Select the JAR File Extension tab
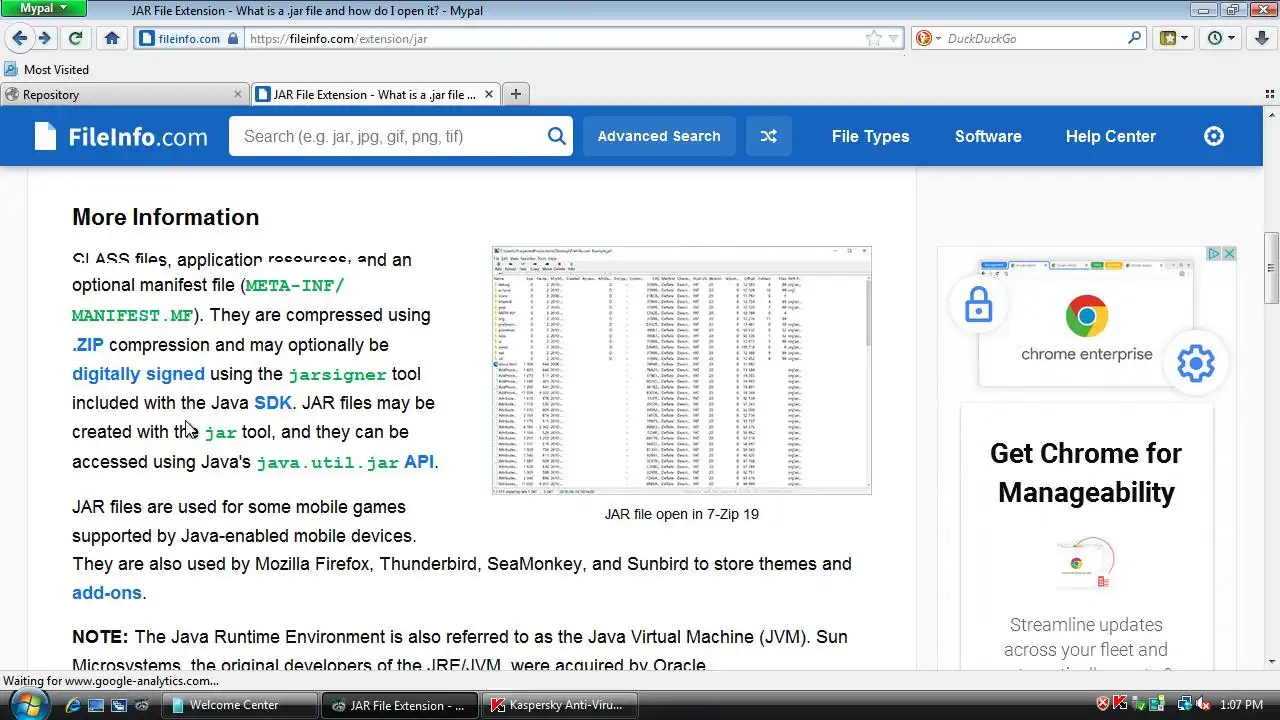Viewport: 1280px width, 720px height. pyautogui.click(x=375, y=94)
